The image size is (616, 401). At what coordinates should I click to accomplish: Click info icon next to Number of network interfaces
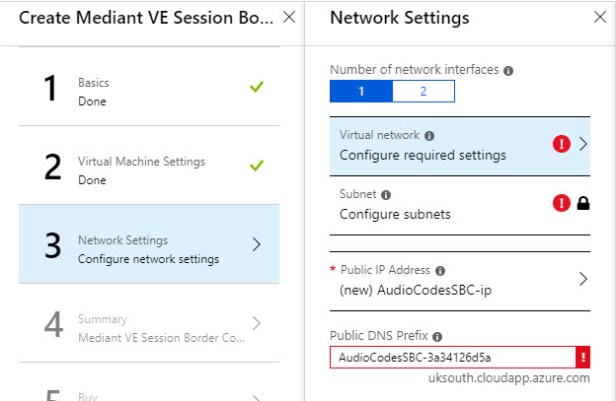tap(509, 71)
